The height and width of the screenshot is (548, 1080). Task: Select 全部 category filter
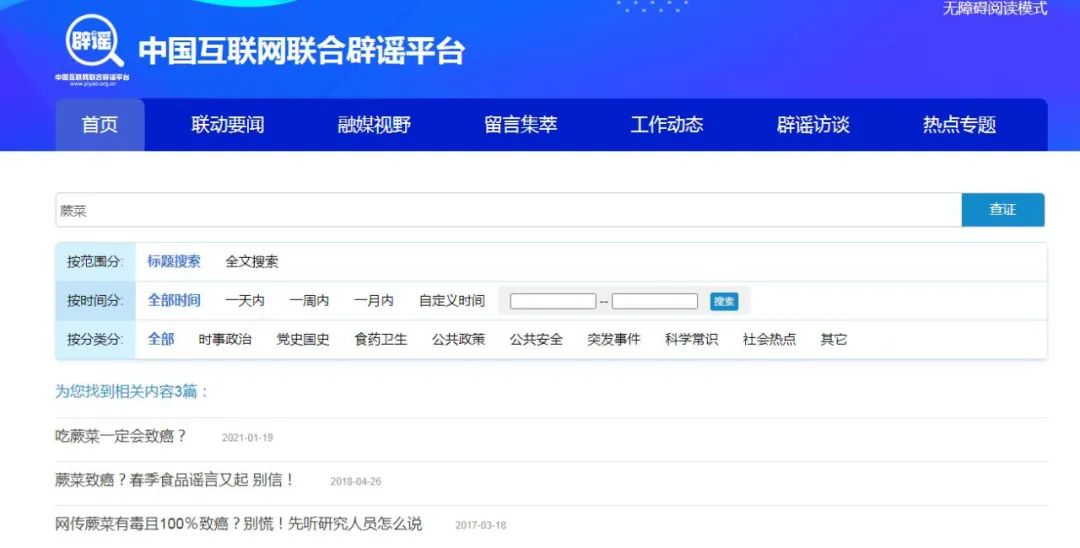(161, 339)
